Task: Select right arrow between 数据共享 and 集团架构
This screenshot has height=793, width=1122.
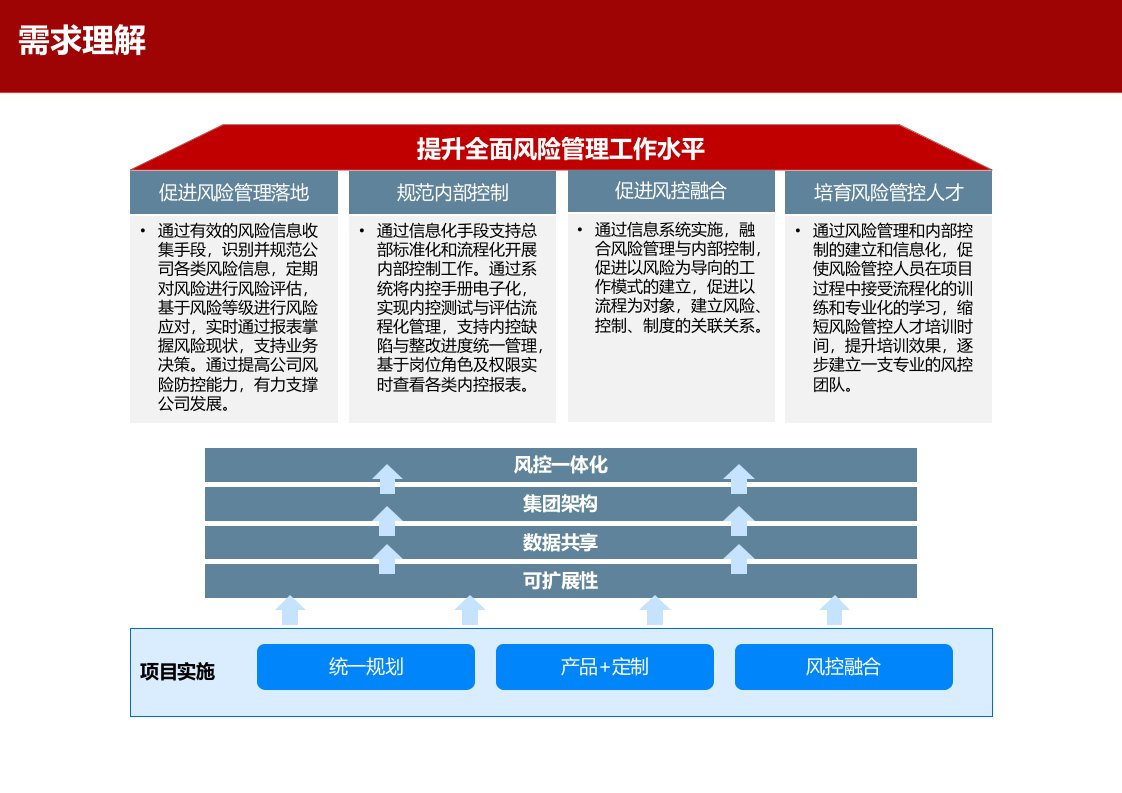Action: point(738,520)
